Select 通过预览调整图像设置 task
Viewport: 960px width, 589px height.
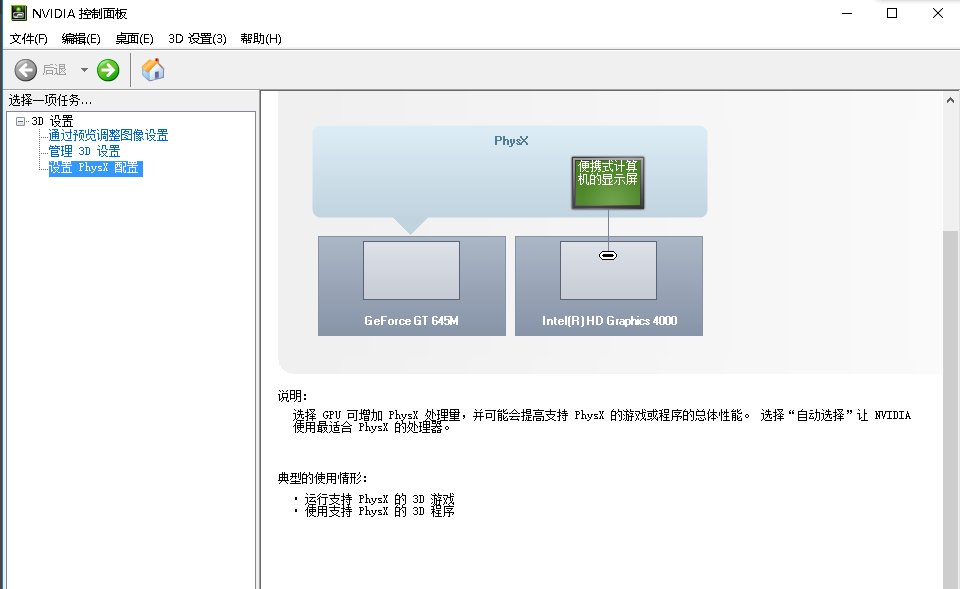(x=108, y=134)
